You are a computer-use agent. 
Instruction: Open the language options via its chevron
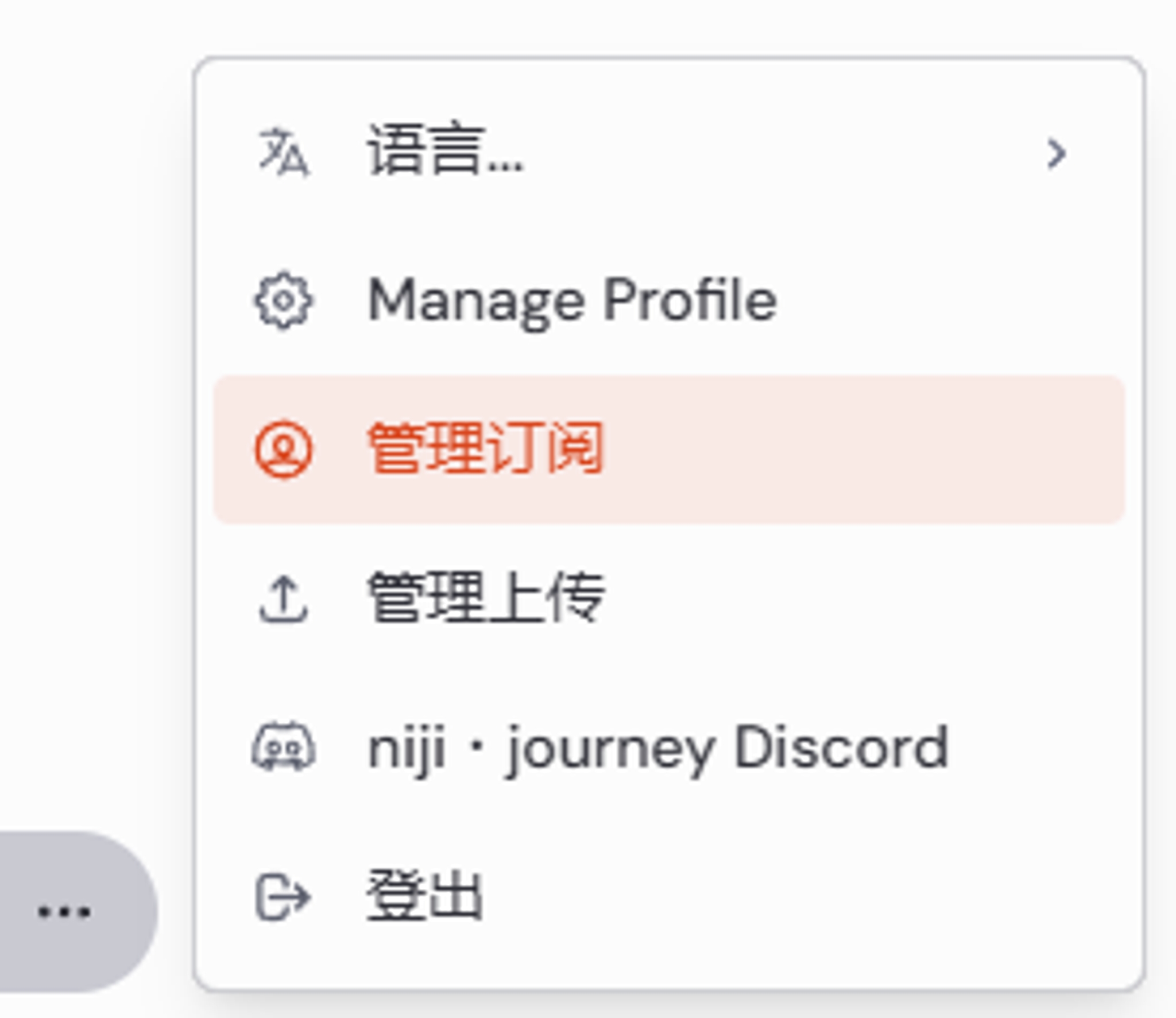pos(1055,152)
